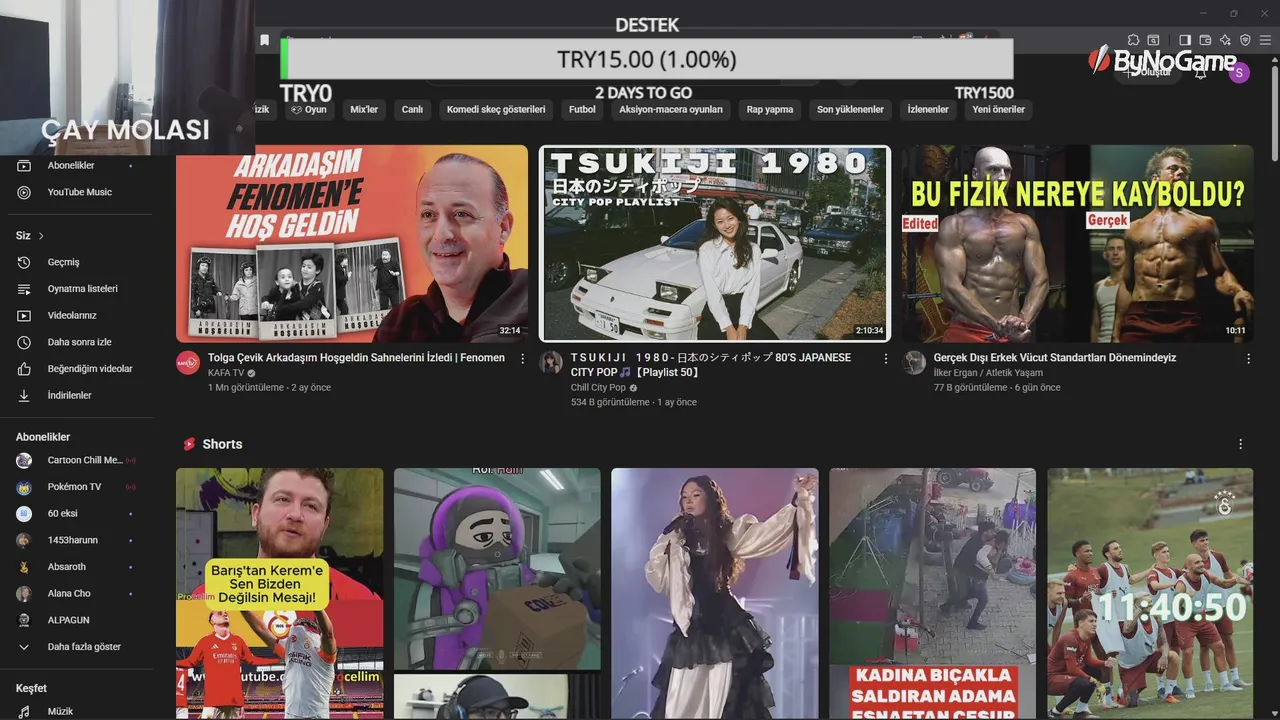
Task: Toggle the browser sidebar panel icon
Action: point(1185,40)
